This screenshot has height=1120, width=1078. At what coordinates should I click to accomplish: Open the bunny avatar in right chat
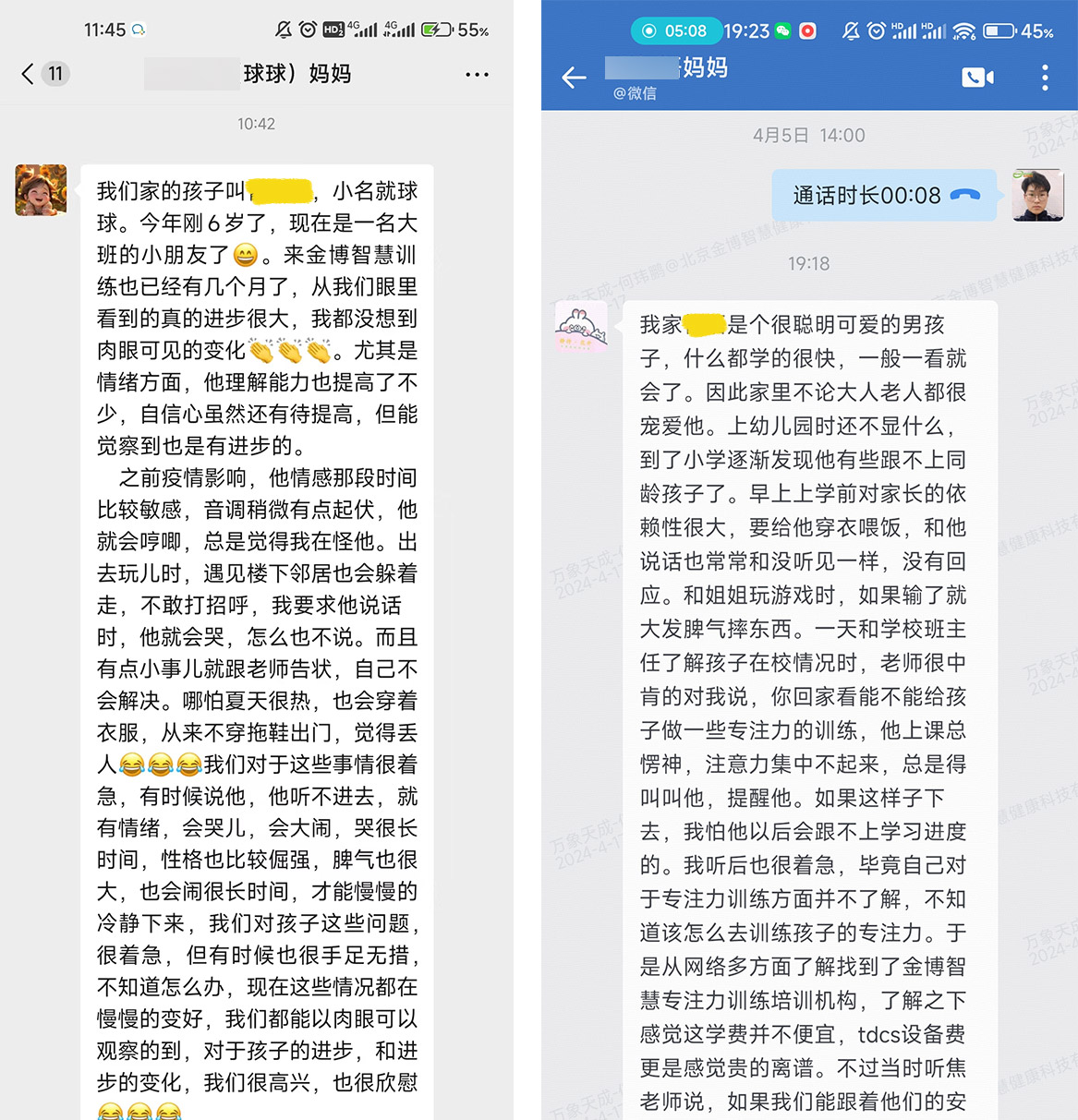tap(581, 328)
